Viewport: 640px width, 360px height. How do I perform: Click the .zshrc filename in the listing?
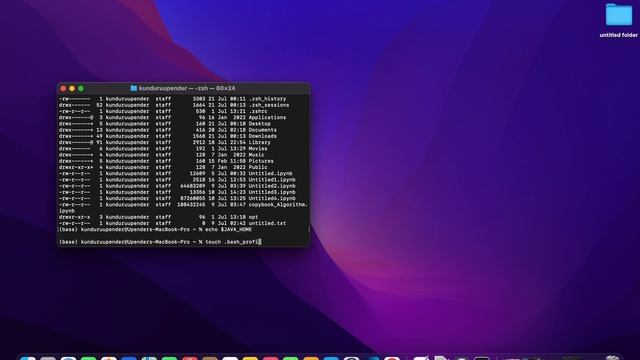click(x=258, y=111)
